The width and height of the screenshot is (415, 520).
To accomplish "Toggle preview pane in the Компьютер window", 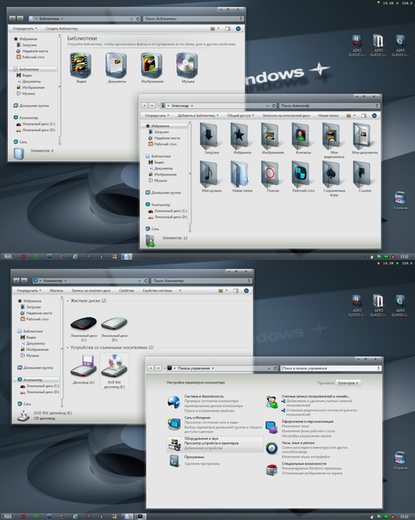I will point(236,291).
